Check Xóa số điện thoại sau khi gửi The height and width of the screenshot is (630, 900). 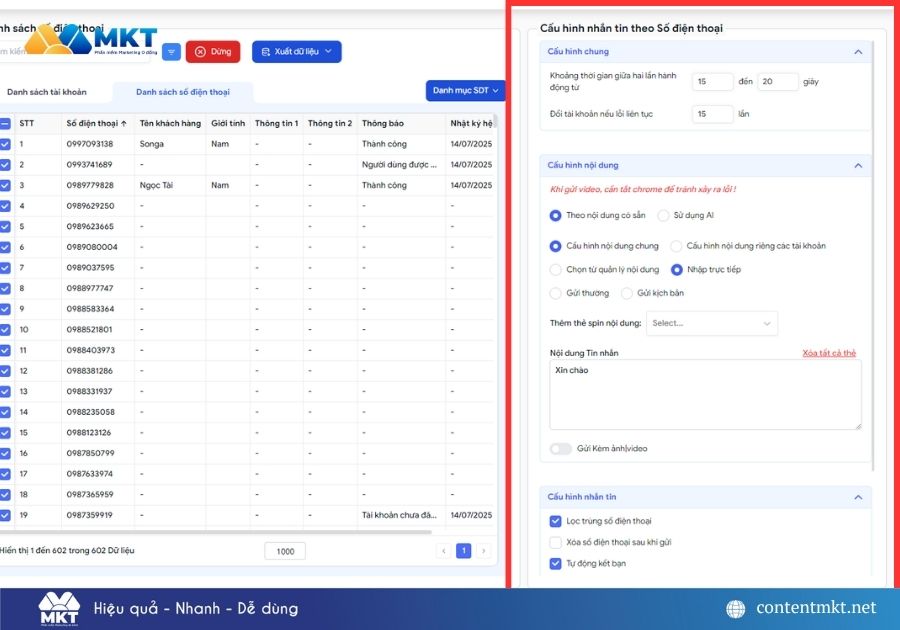click(x=556, y=542)
